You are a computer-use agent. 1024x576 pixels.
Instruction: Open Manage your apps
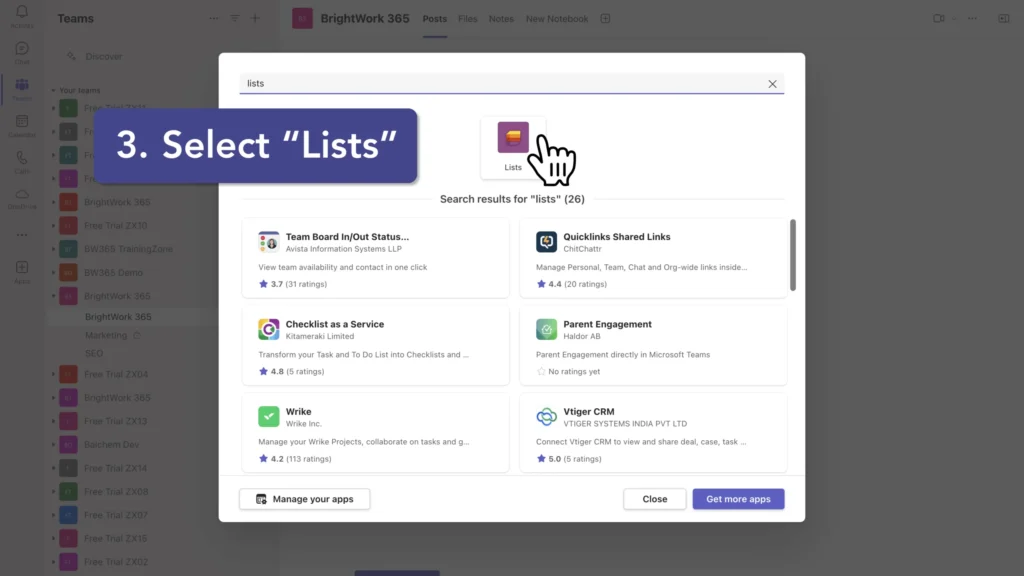tap(304, 498)
